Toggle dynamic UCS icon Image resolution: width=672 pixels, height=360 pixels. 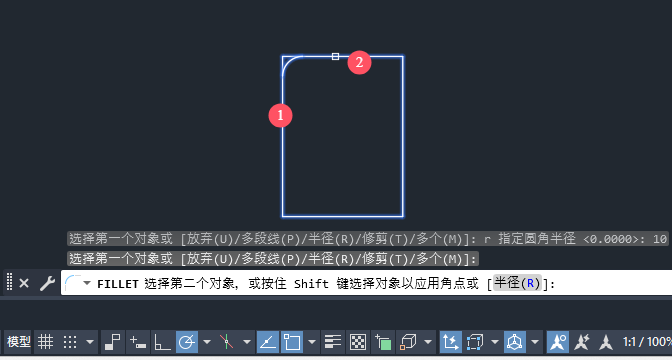(x=450, y=342)
